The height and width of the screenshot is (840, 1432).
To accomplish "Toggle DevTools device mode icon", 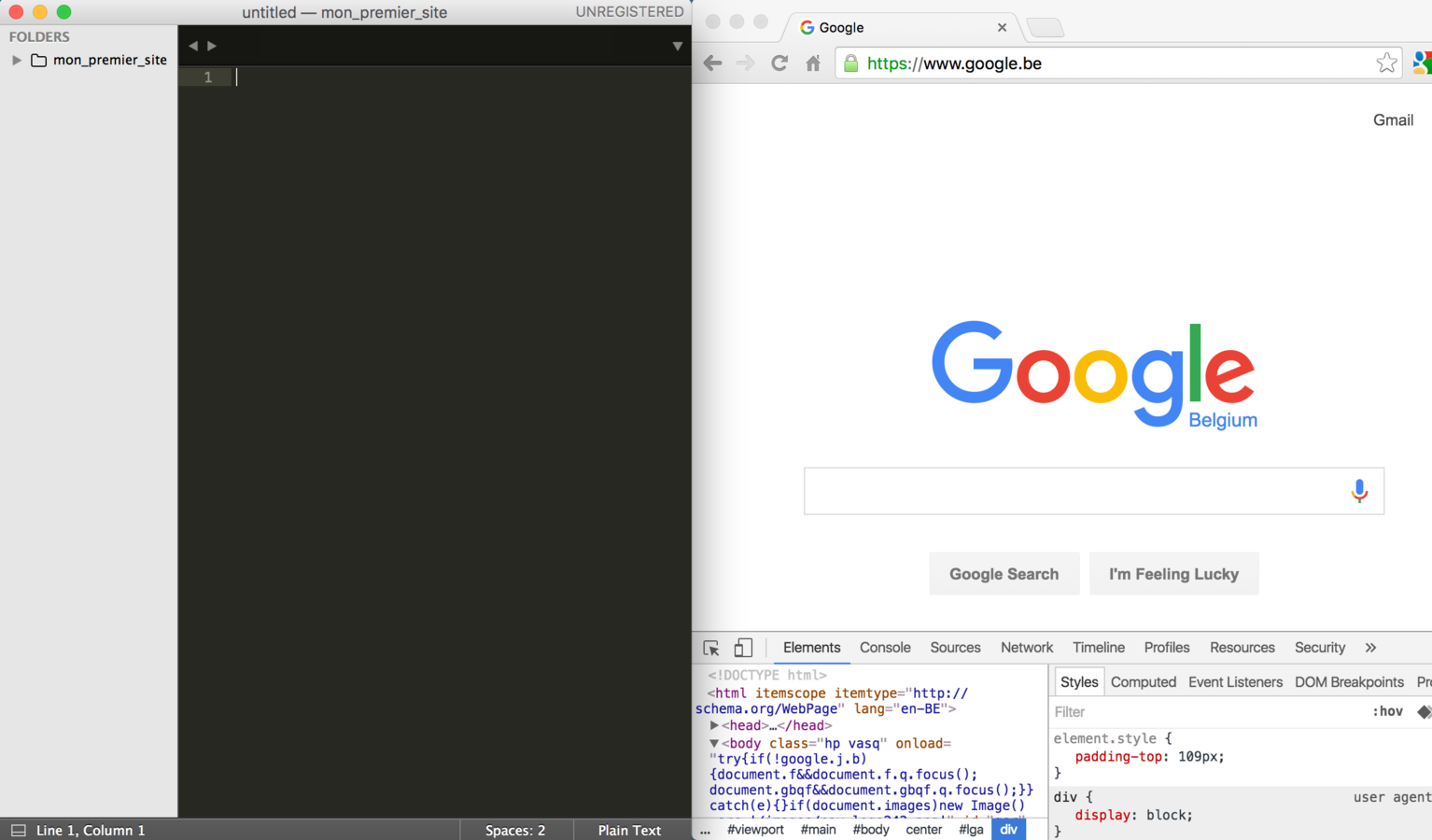I will click(x=743, y=648).
